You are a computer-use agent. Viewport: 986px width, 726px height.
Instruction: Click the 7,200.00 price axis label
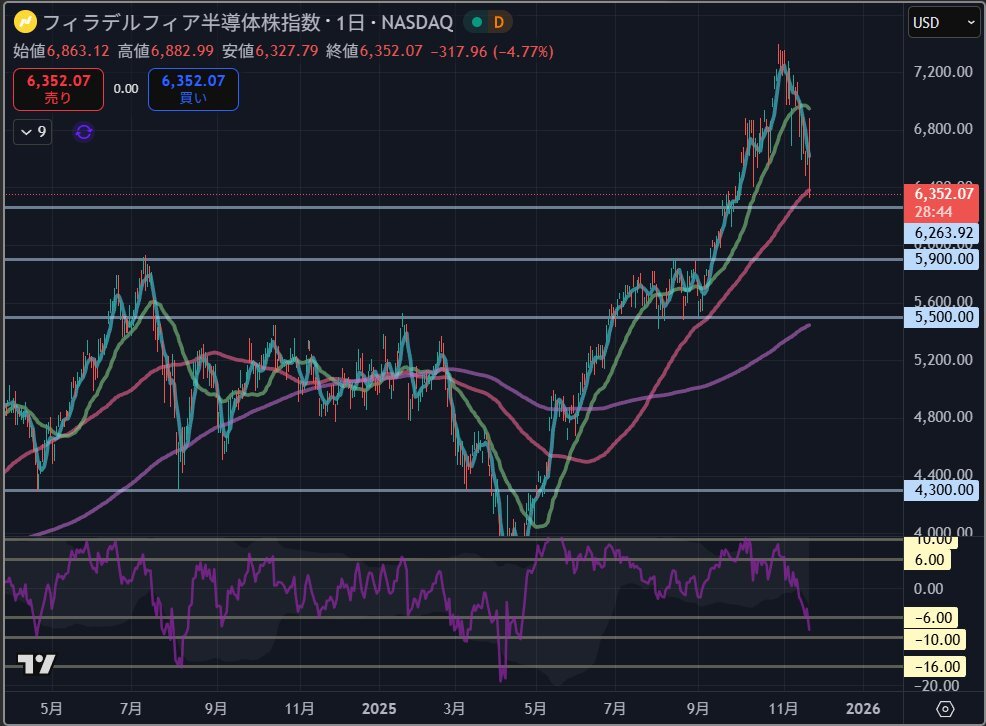pyautogui.click(x=943, y=72)
